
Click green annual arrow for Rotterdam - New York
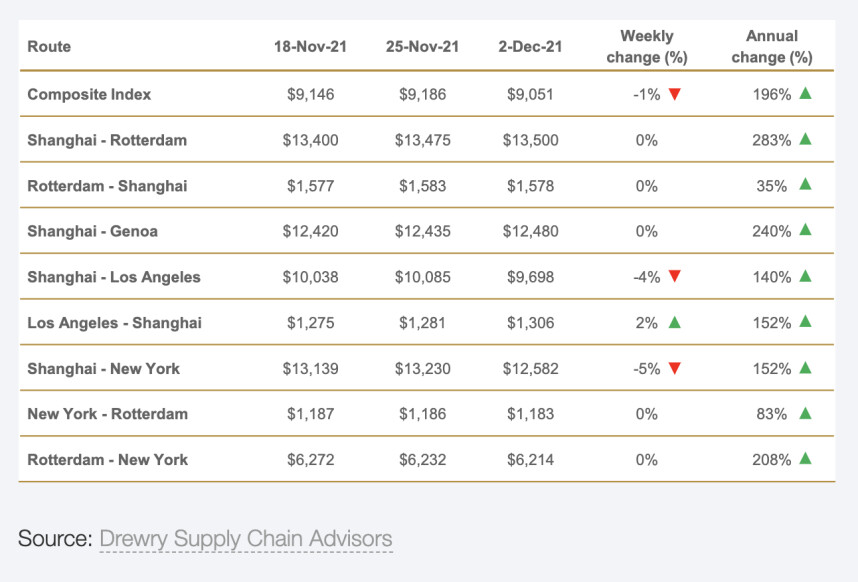(805, 459)
